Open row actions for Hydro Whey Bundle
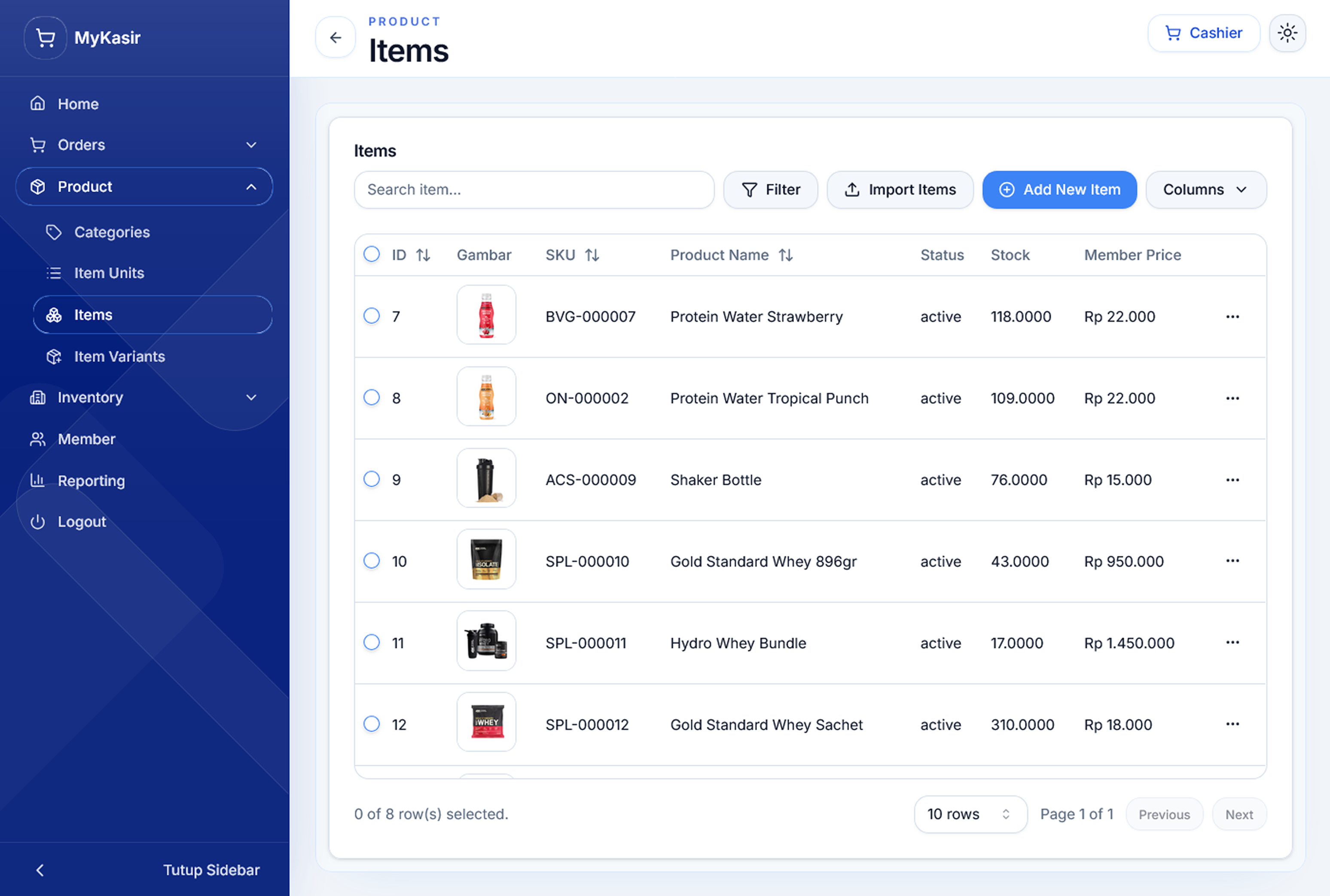Viewport: 1330px width, 896px height. (1232, 643)
